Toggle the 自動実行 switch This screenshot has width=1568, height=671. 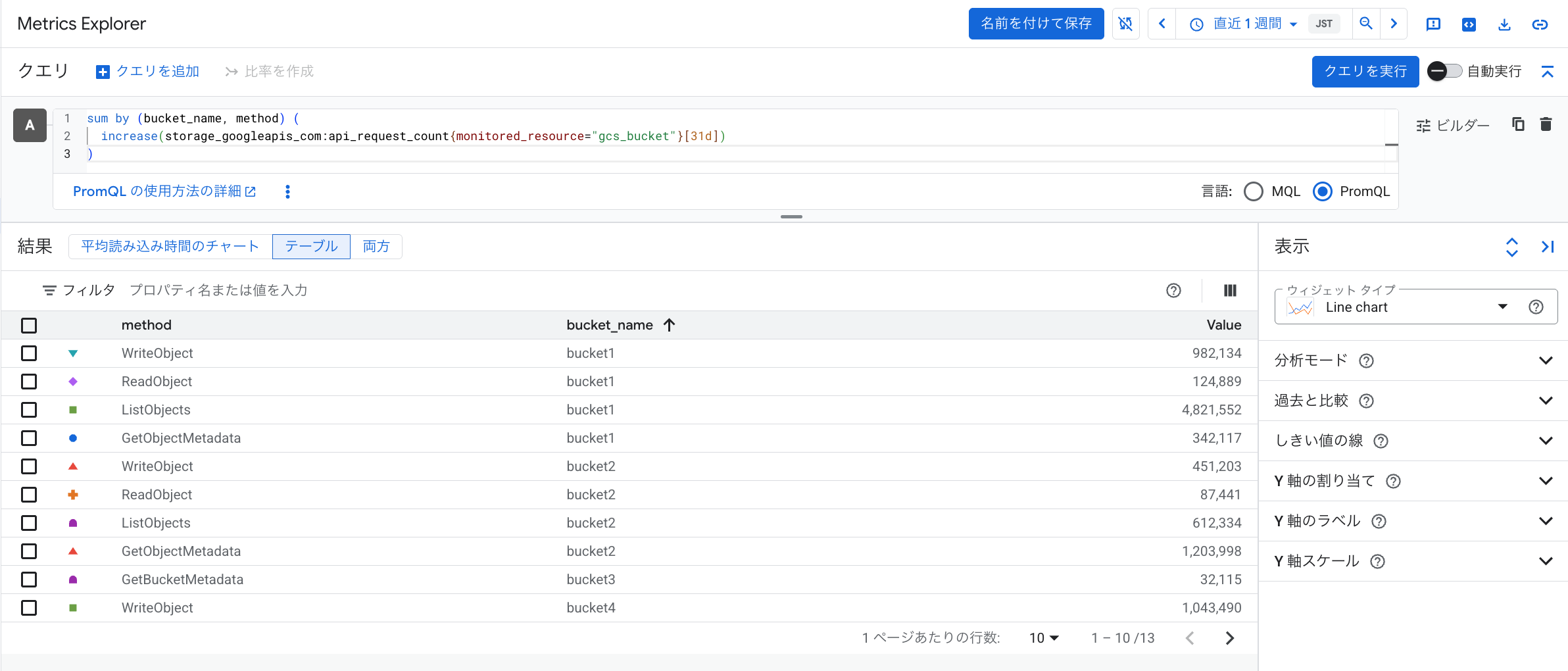[x=1444, y=71]
